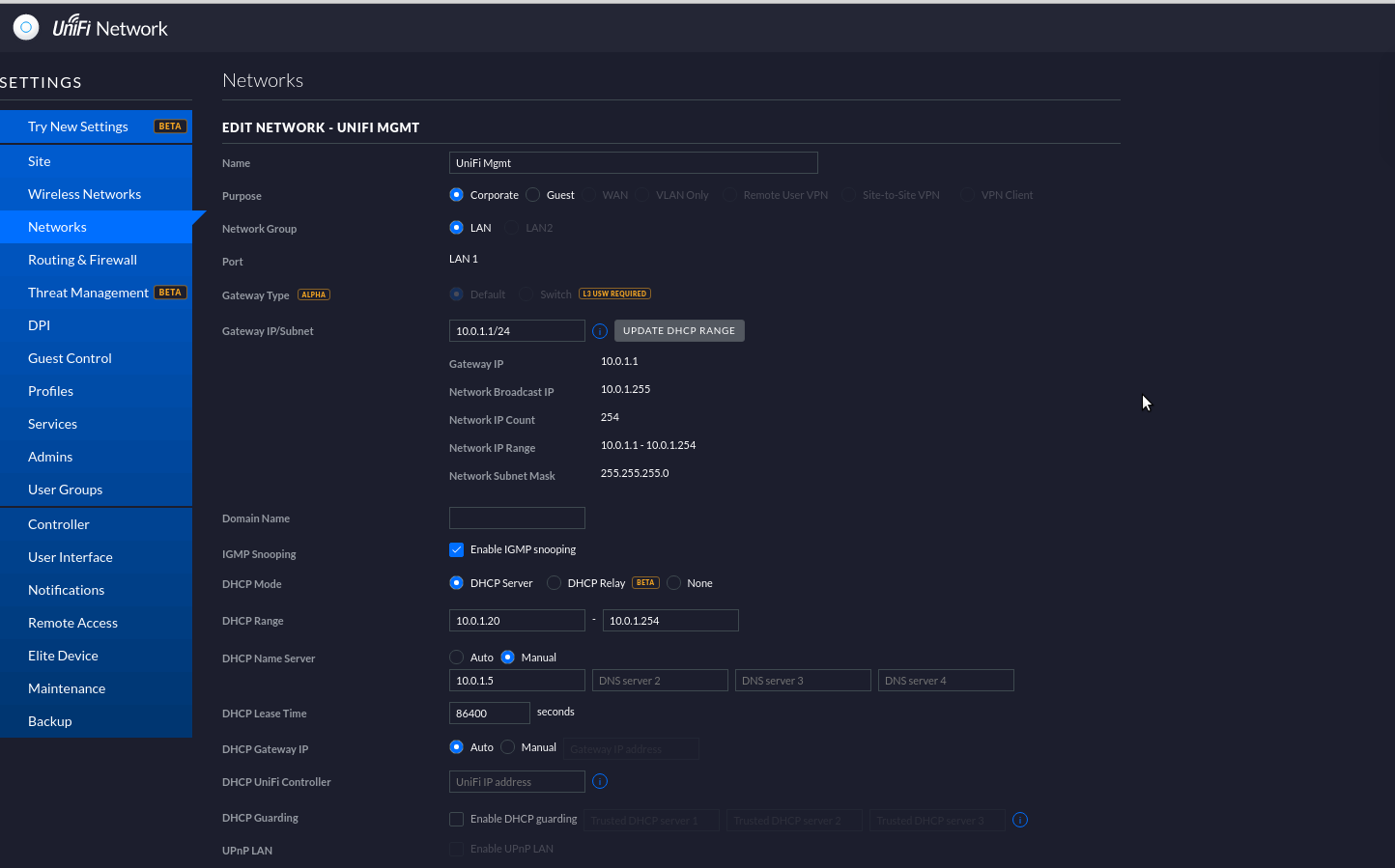Click the network Name input field
The height and width of the screenshot is (868, 1395).
coord(634,163)
